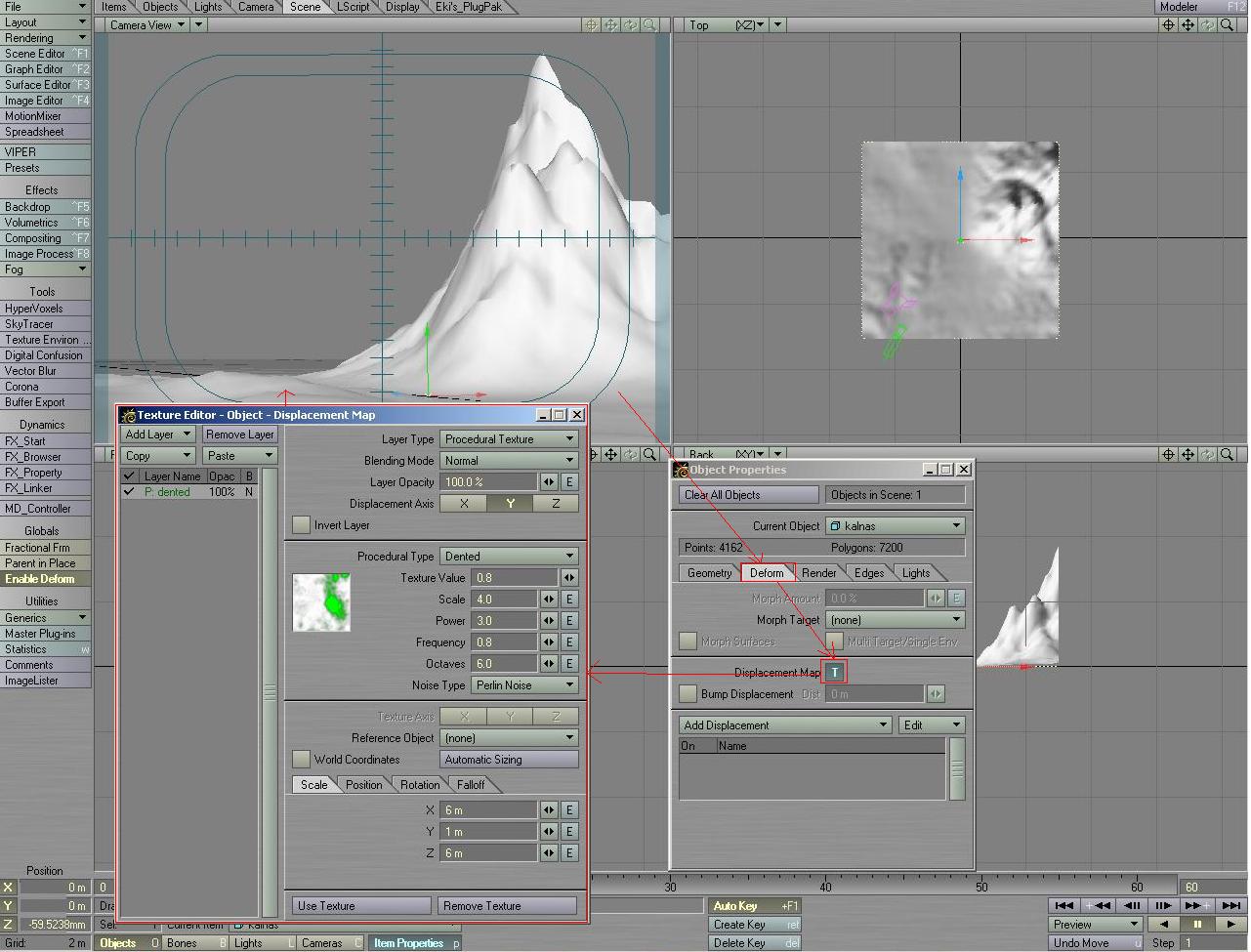This screenshot has height=952, width=1251.
Task: Step forward one frame in transport controls
Action: [x=1162, y=905]
